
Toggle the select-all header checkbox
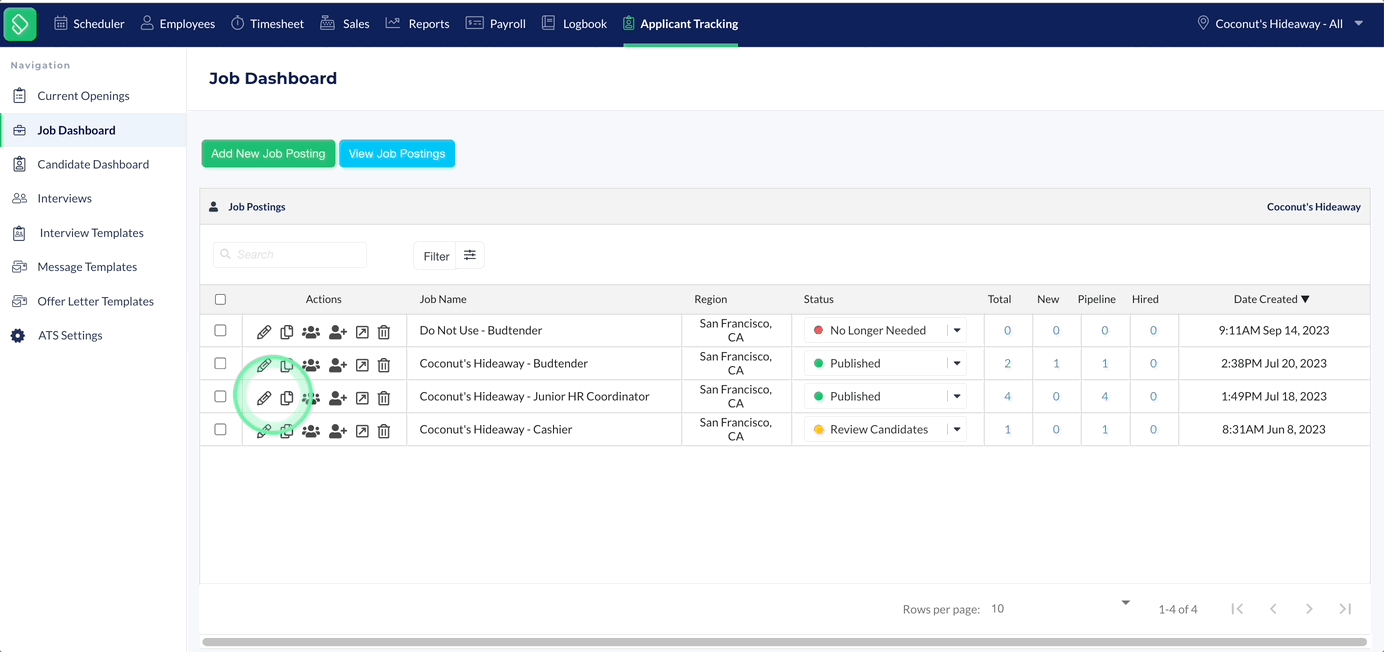pos(221,299)
